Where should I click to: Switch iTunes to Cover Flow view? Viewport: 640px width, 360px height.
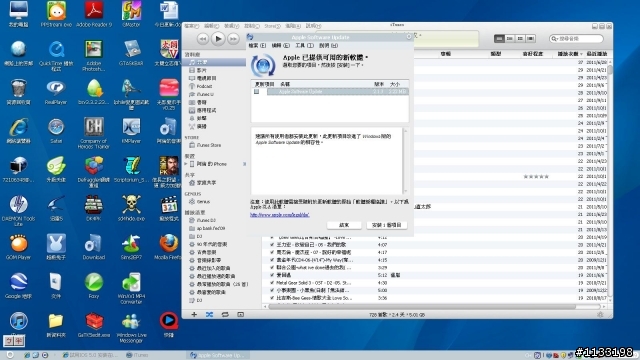pos(531,38)
